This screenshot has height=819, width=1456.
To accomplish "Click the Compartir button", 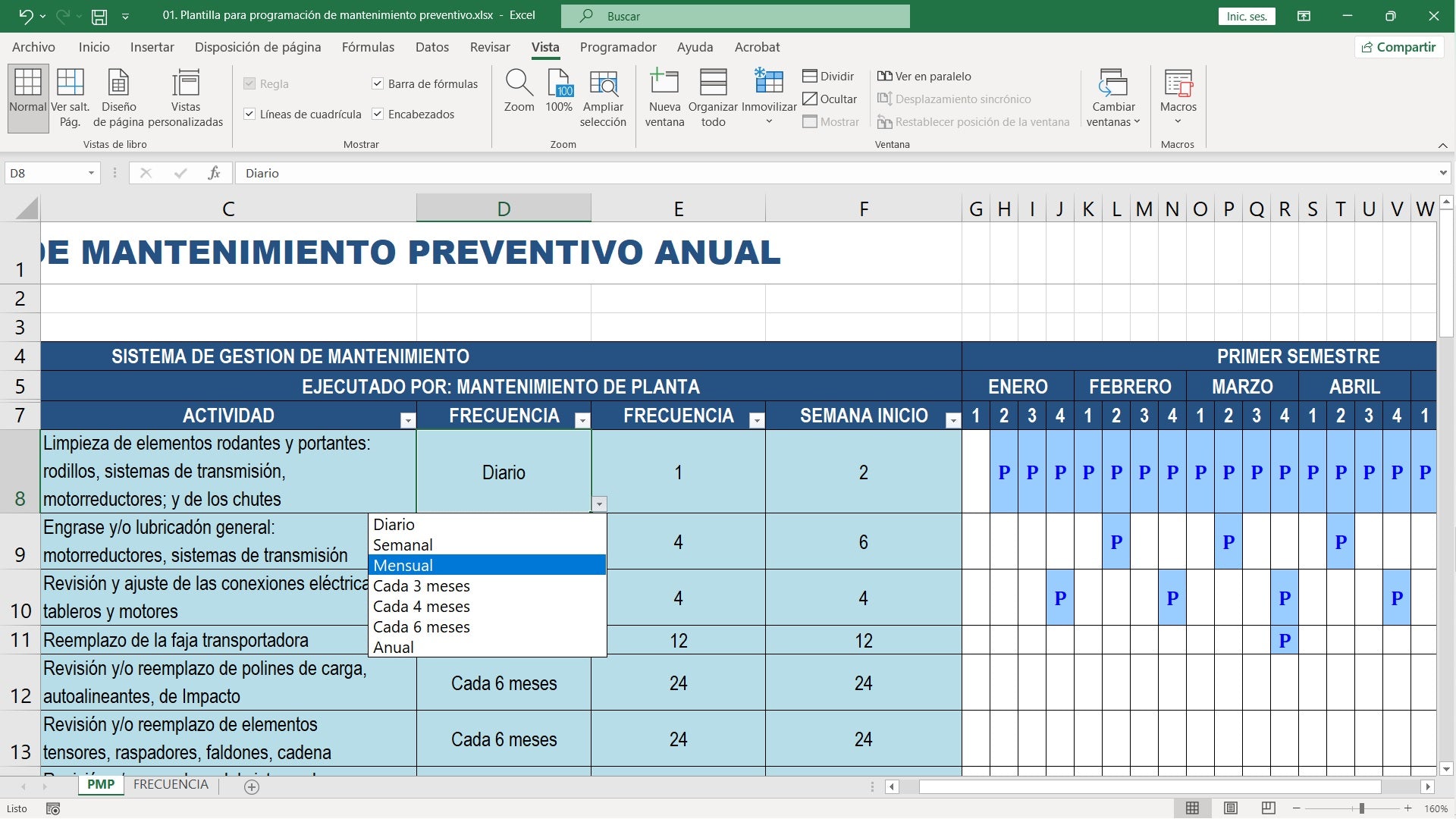I will [x=1399, y=47].
